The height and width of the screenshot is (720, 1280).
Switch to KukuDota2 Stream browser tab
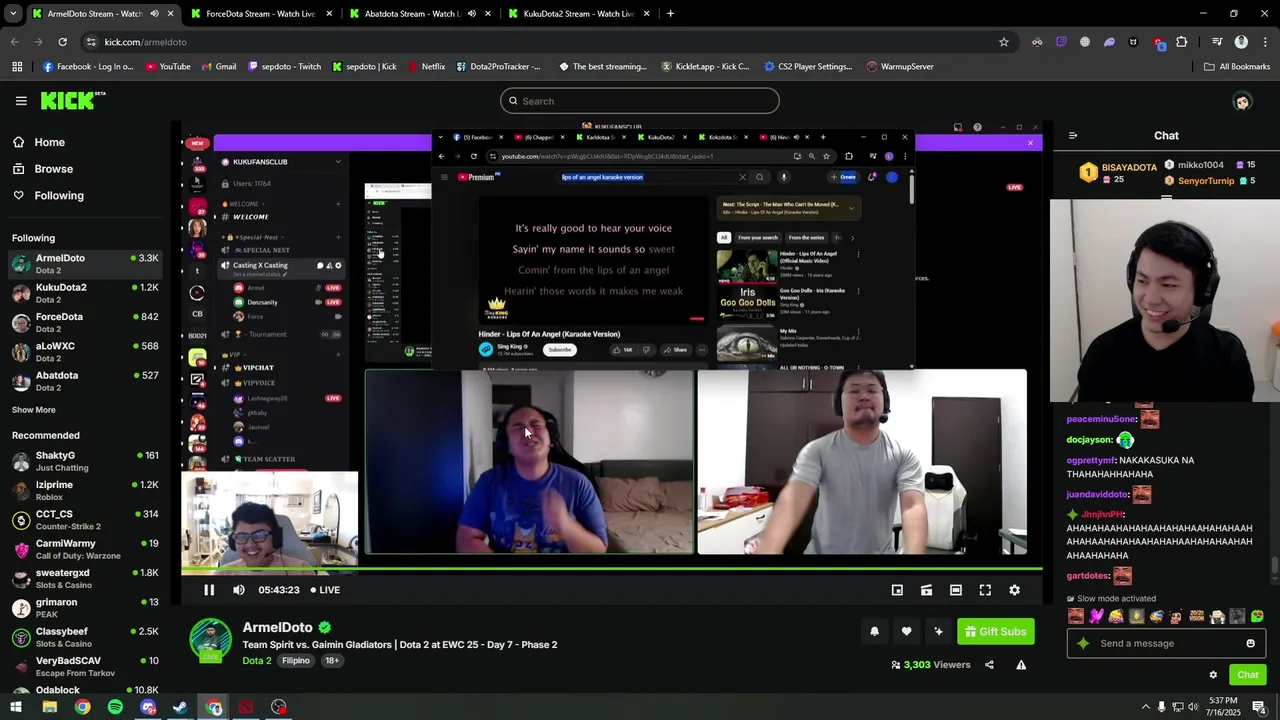[580, 14]
